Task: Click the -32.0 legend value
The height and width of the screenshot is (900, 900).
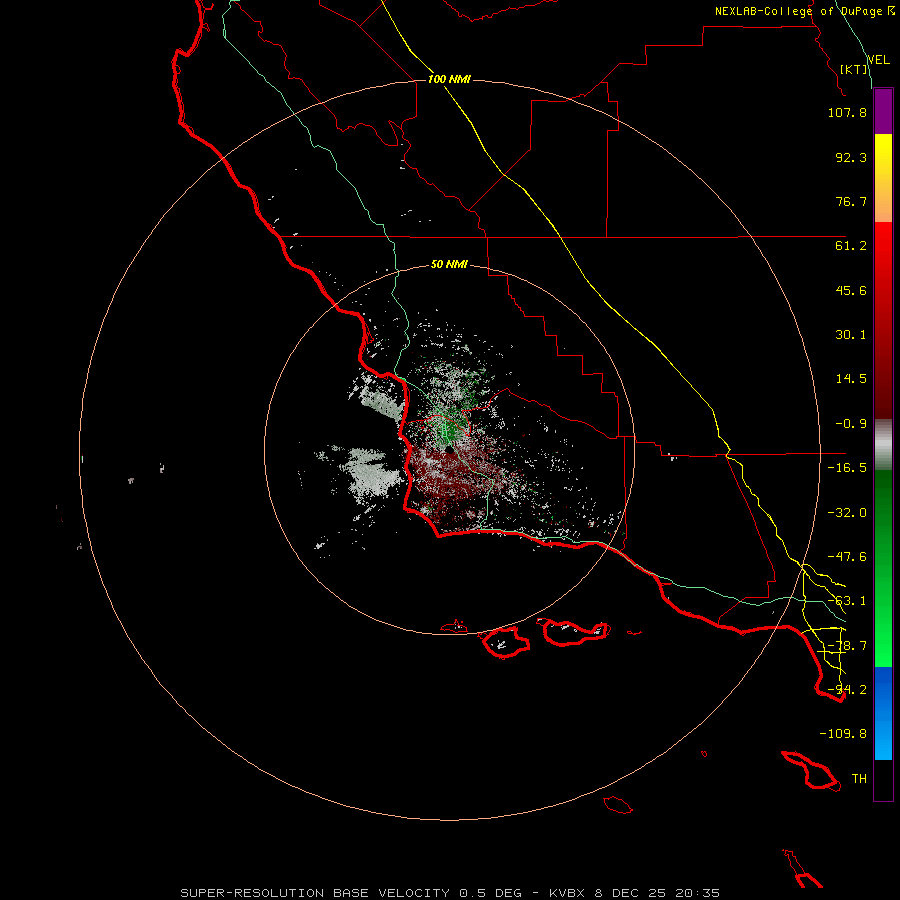Action: click(847, 513)
